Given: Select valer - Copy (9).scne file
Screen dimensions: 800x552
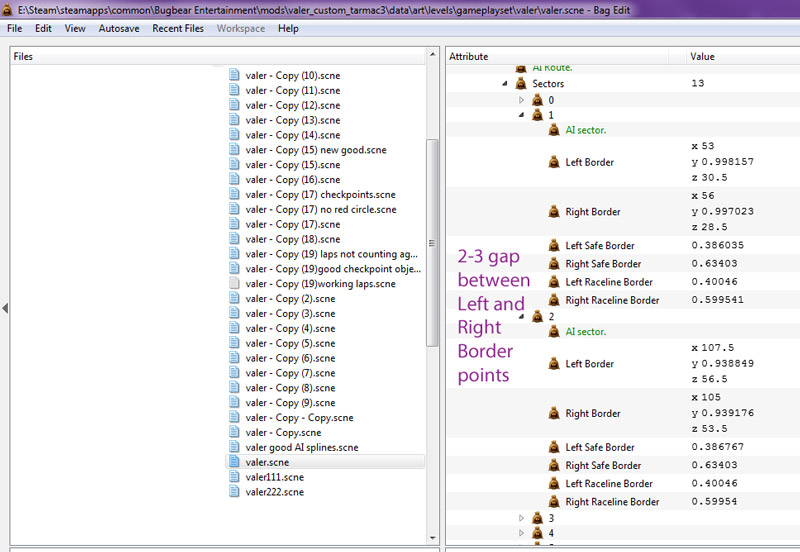Looking at the screenshot, I should click(x=290, y=403).
